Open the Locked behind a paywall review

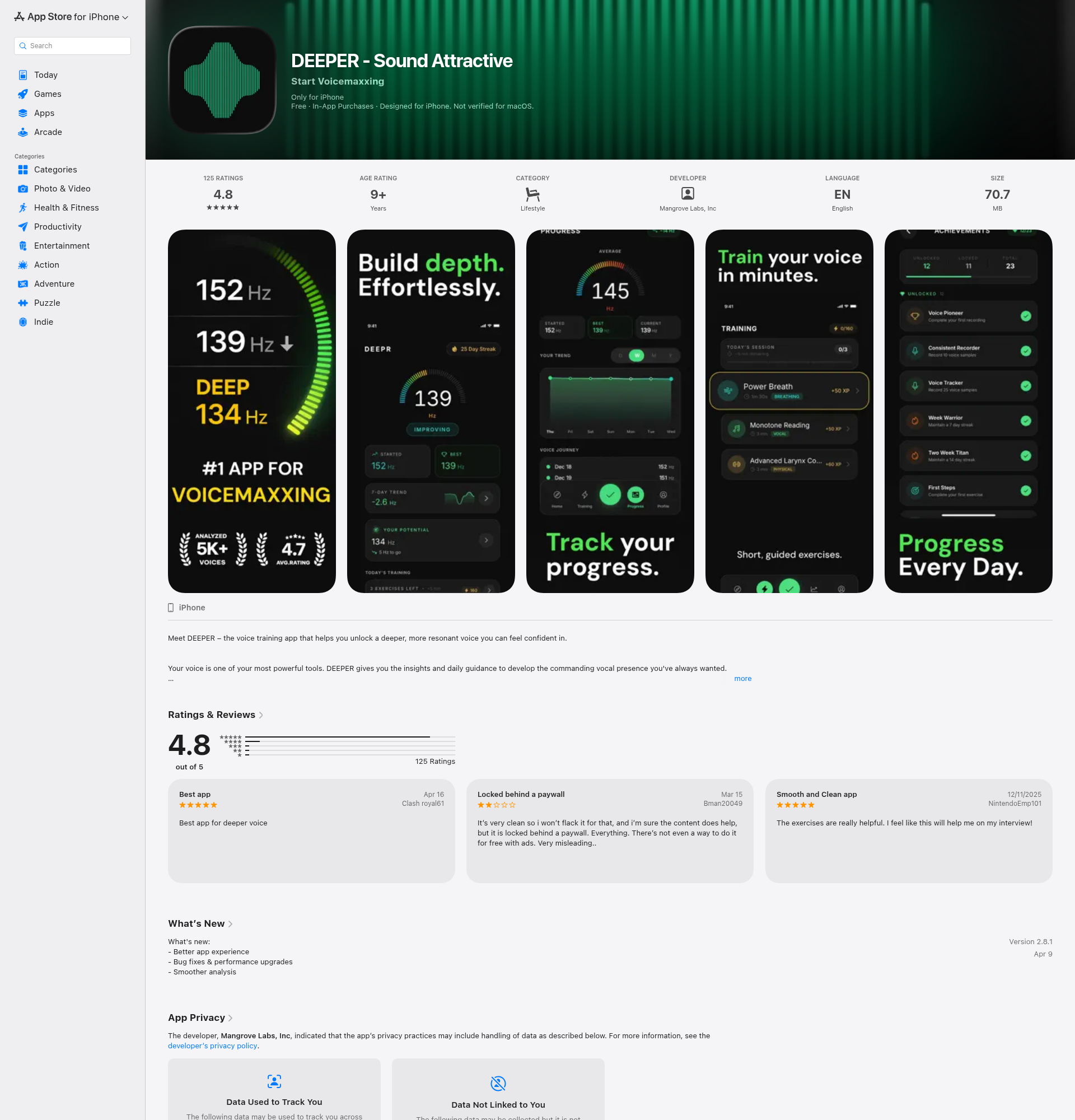click(x=610, y=831)
